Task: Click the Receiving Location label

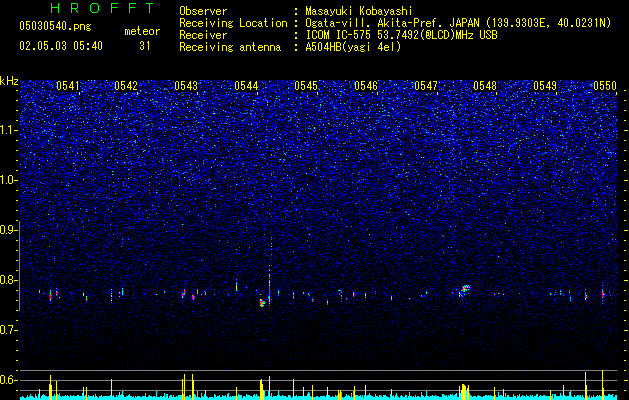Action: [x=233, y=23]
